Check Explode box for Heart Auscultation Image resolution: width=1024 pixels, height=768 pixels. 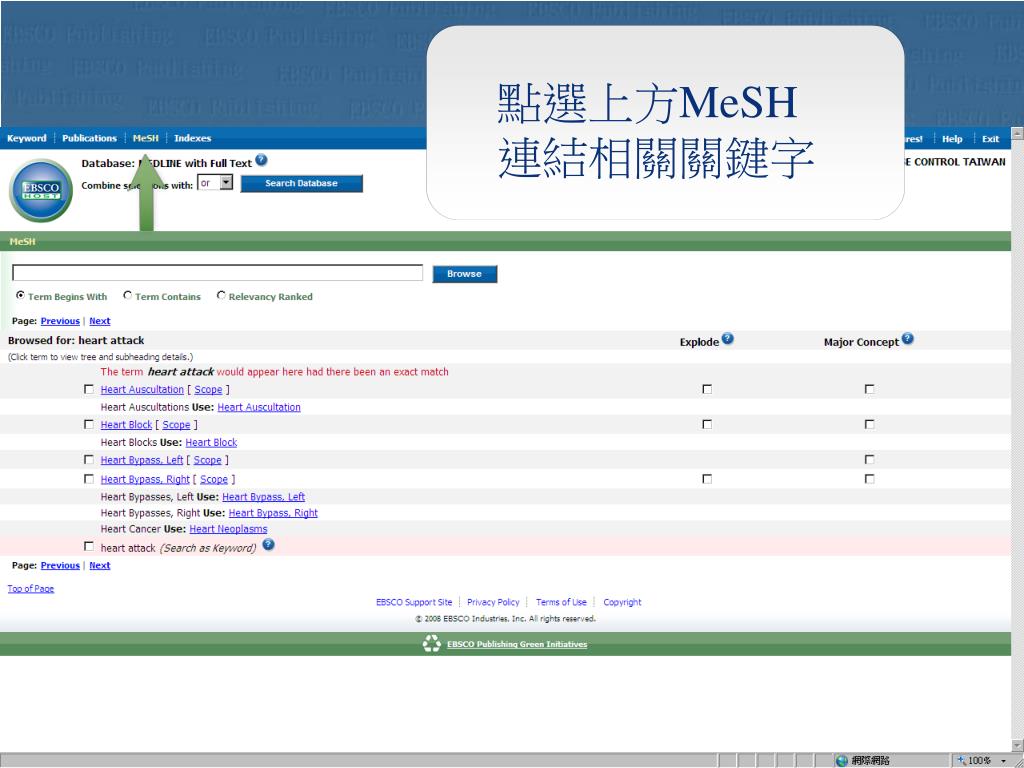[707, 389]
